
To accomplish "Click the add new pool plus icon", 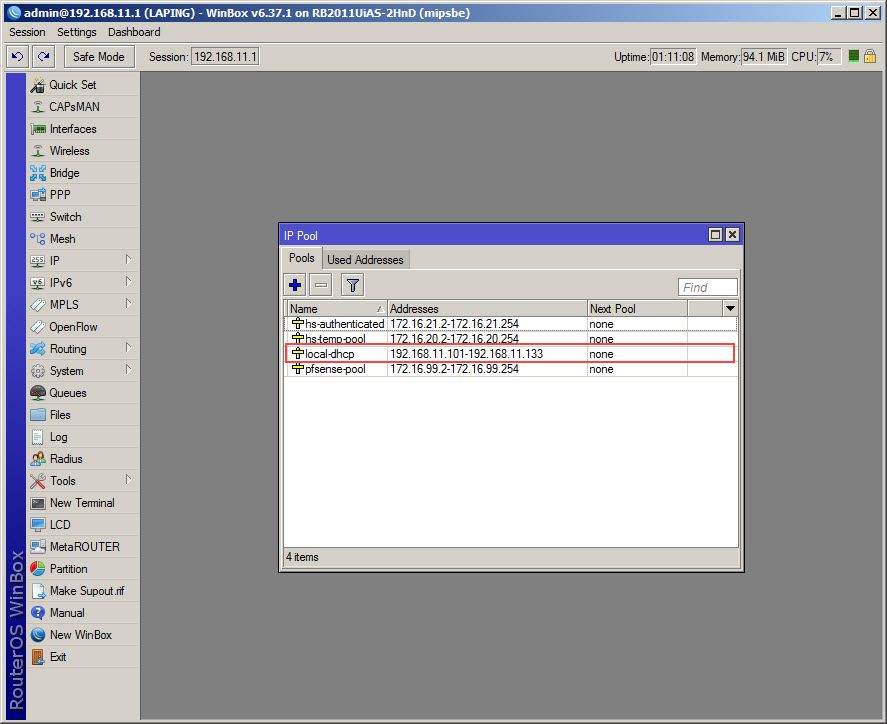I will point(295,286).
